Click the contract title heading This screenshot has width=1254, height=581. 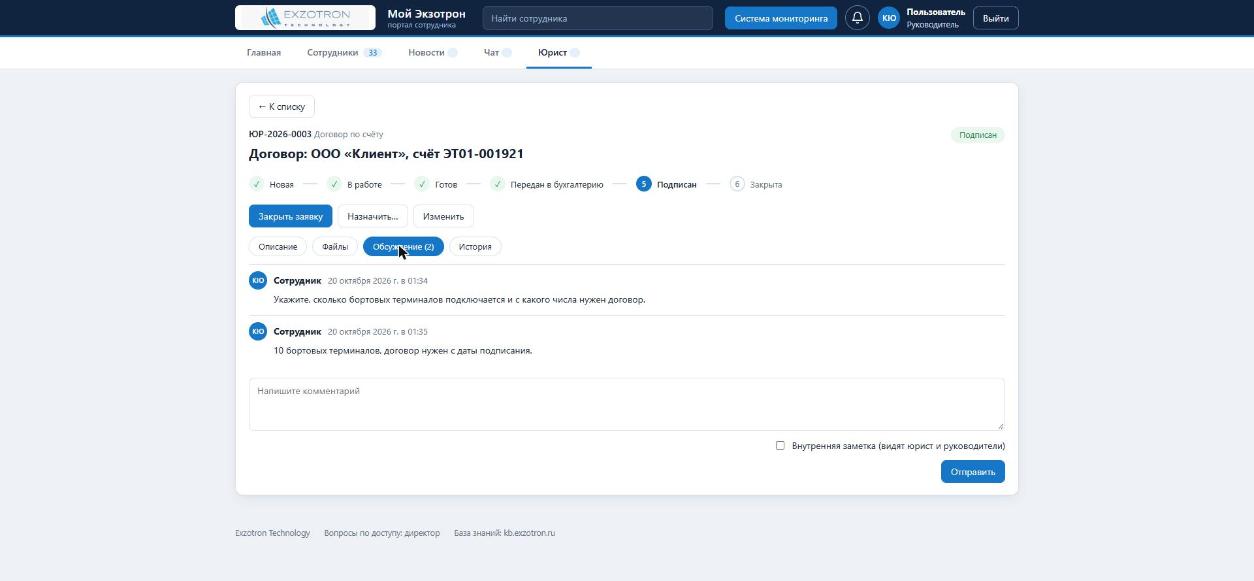click(386, 154)
